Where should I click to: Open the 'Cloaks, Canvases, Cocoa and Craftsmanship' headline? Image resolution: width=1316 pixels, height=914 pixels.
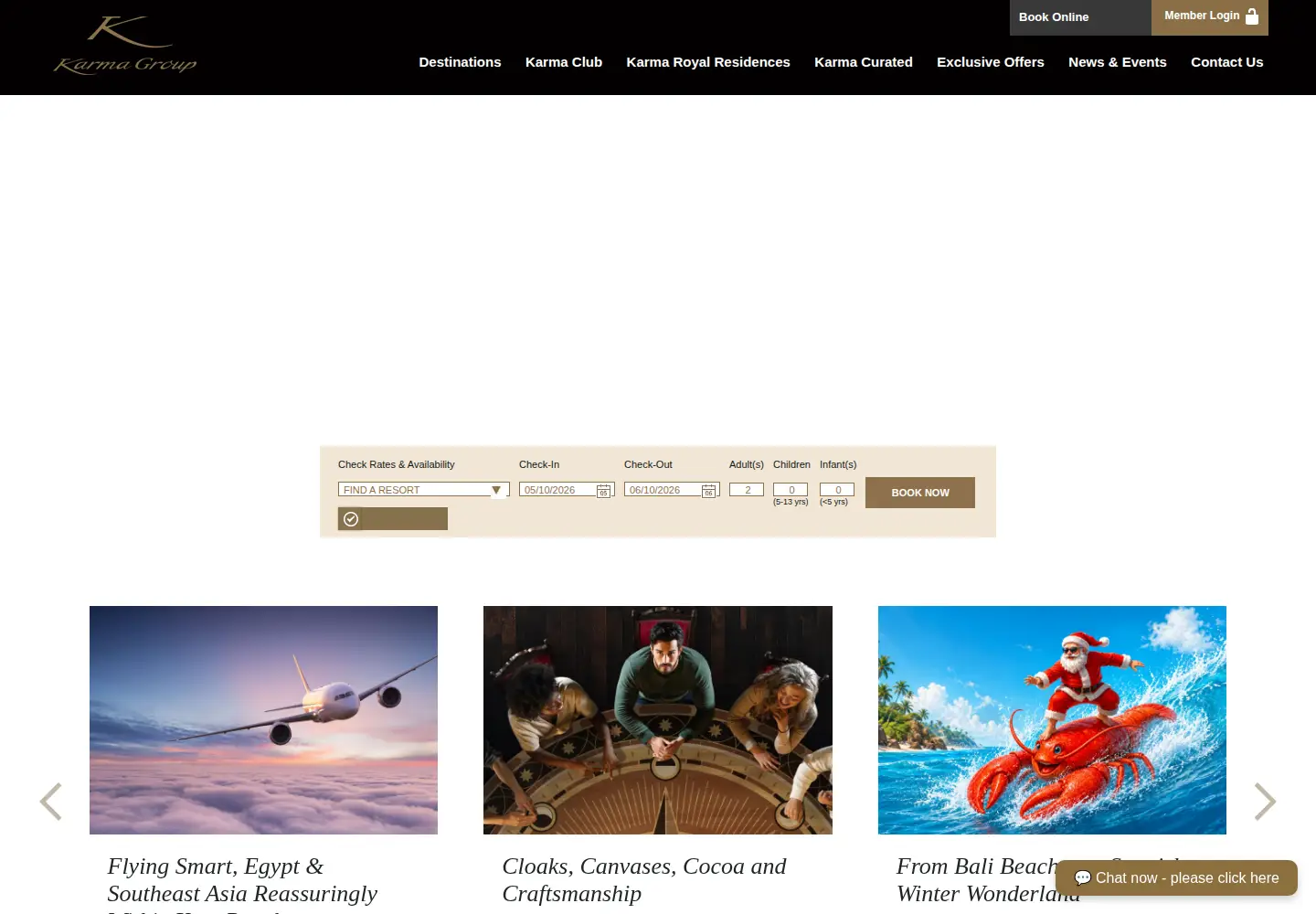pos(644,880)
